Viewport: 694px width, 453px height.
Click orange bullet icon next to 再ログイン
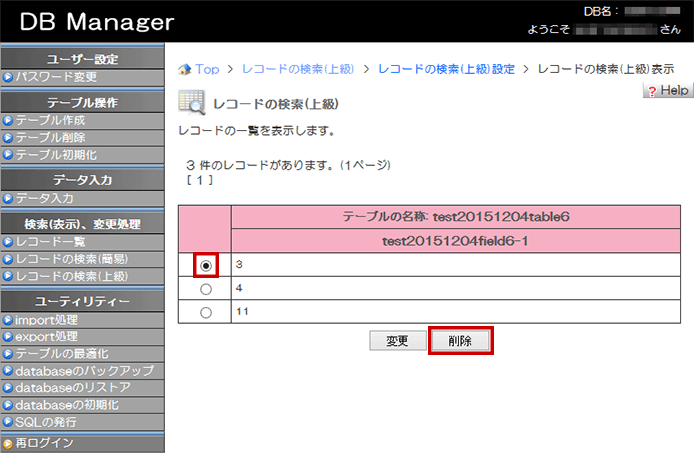click(8, 443)
